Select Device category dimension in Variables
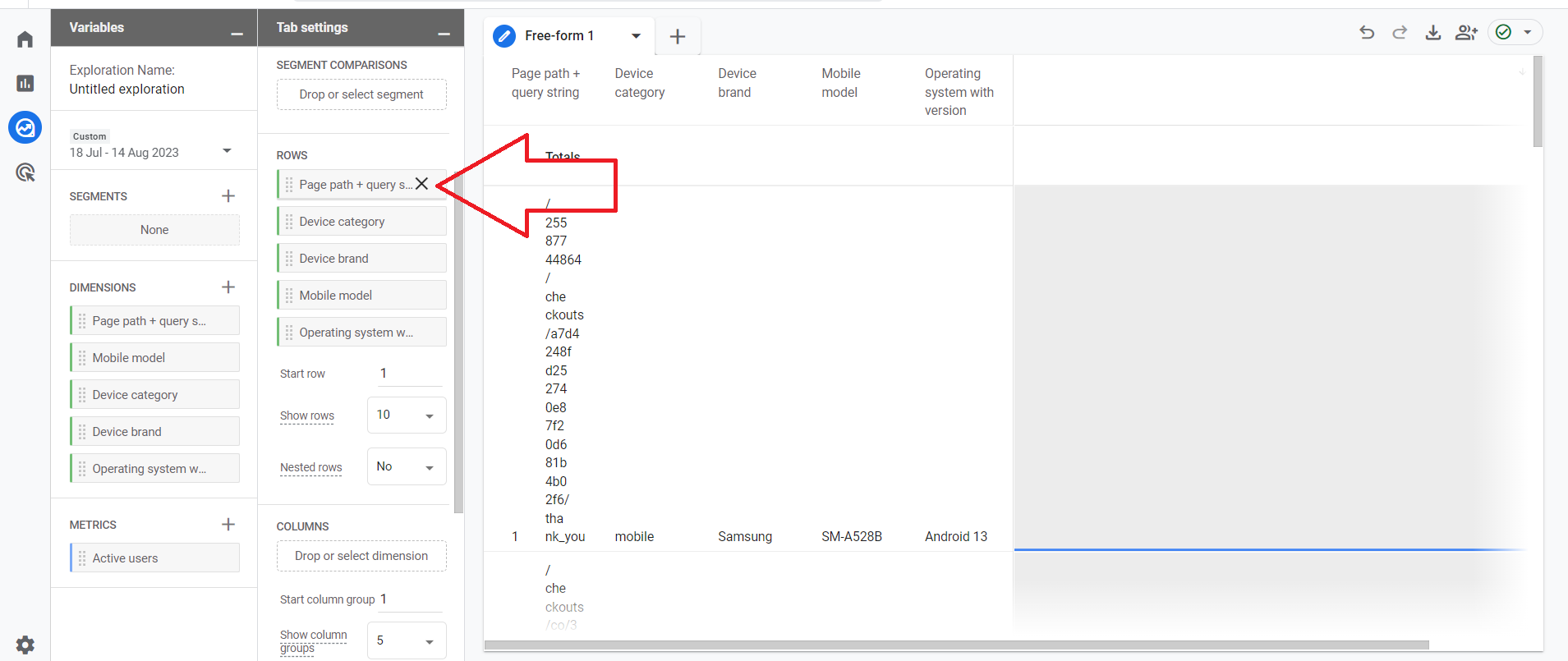Image resolution: width=1568 pixels, height=661 pixels. (x=154, y=395)
